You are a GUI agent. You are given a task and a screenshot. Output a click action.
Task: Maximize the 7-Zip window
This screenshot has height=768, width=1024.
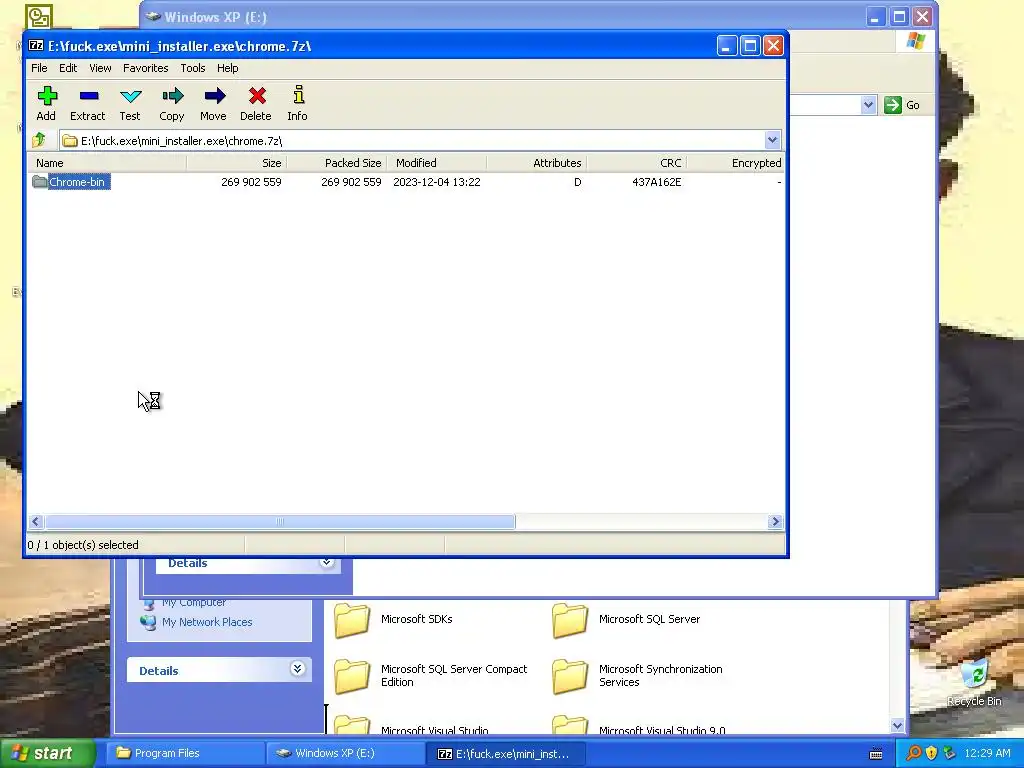coord(750,46)
